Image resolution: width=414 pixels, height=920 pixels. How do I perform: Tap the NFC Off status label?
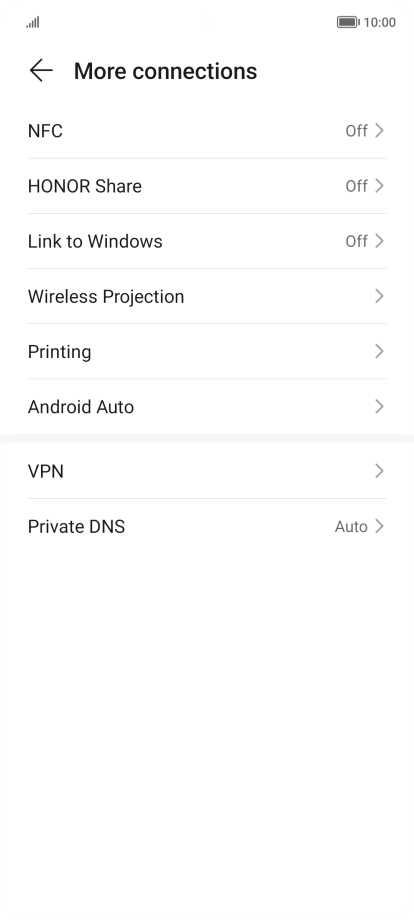pos(357,130)
